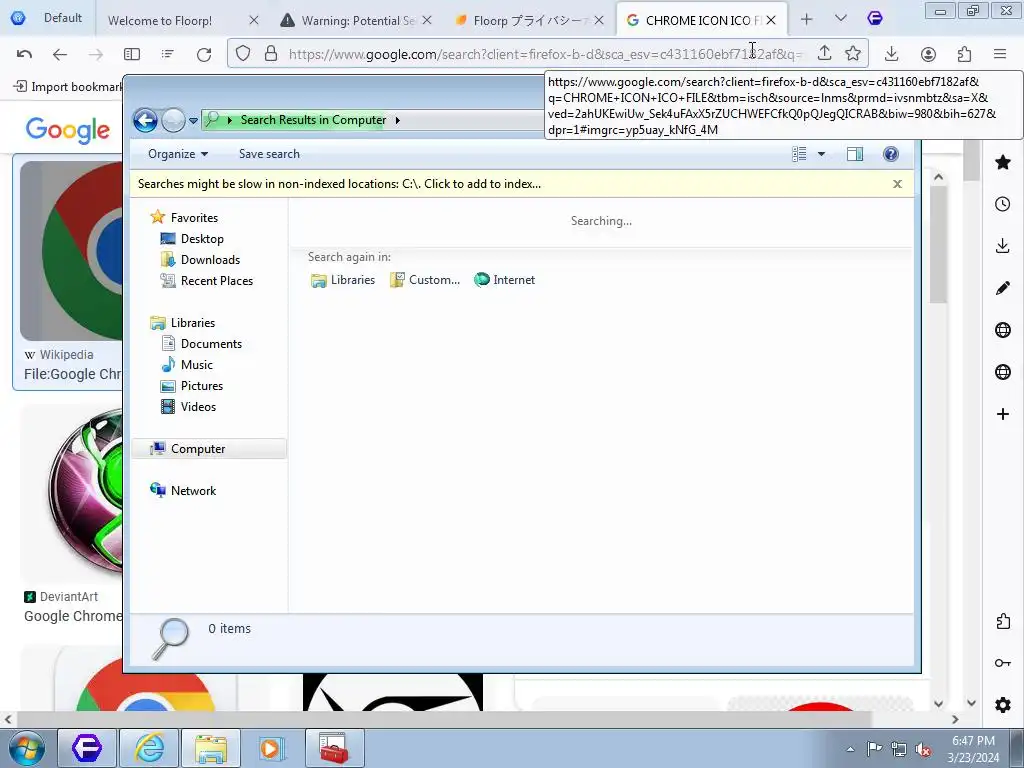Image resolution: width=1024 pixels, height=768 pixels.
Task: Open history clock in Floorp side panel
Action: pyautogui.click(x=1002, y=204)
